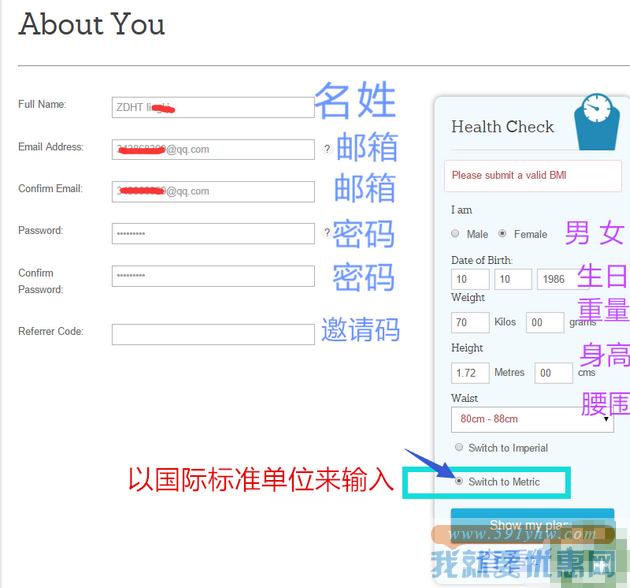Click 'Please submit a valid BMI' message
This screenshot has width=630, height=588.
click(532, 176)
